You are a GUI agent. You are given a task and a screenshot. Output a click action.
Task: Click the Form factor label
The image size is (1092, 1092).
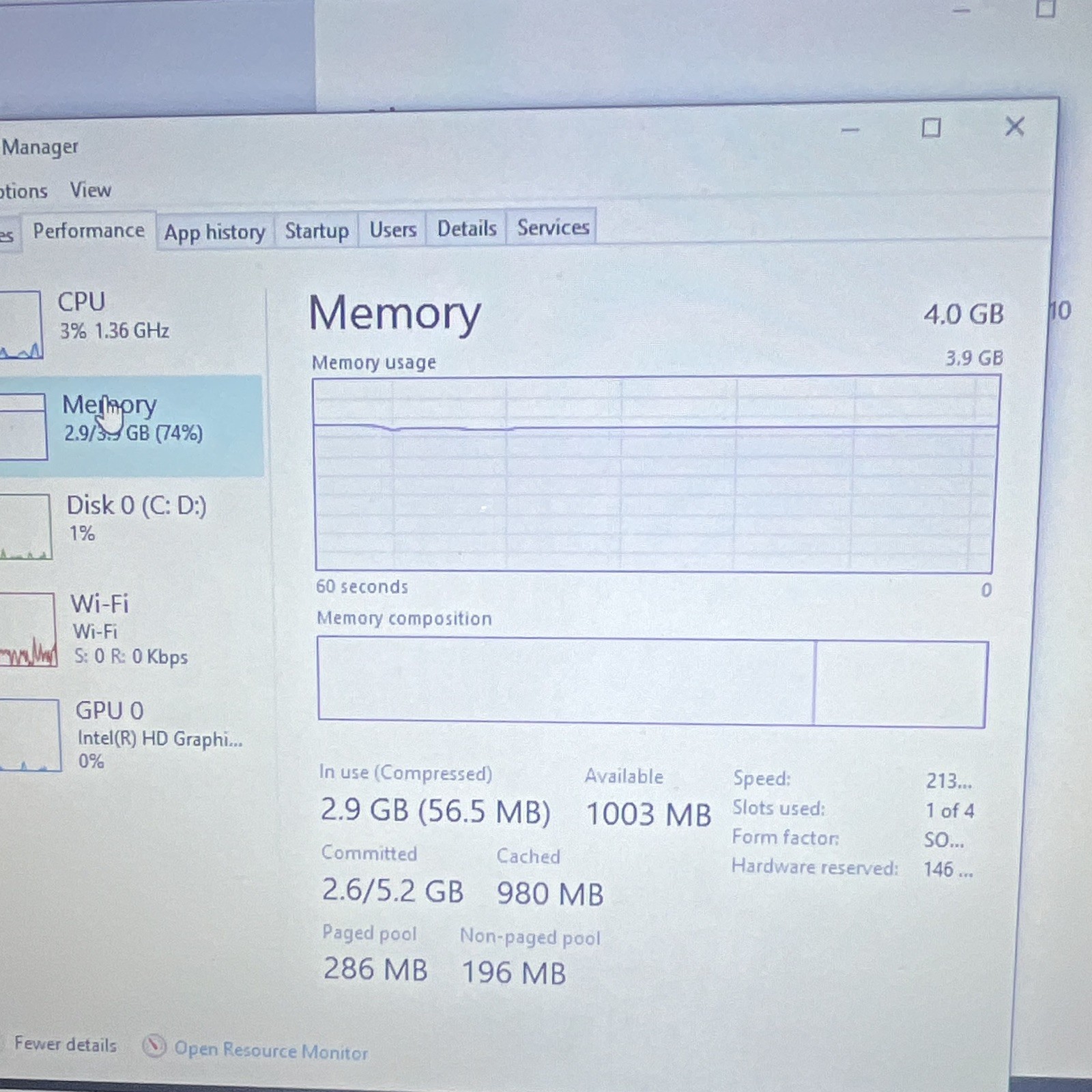[x=786, y=837]
